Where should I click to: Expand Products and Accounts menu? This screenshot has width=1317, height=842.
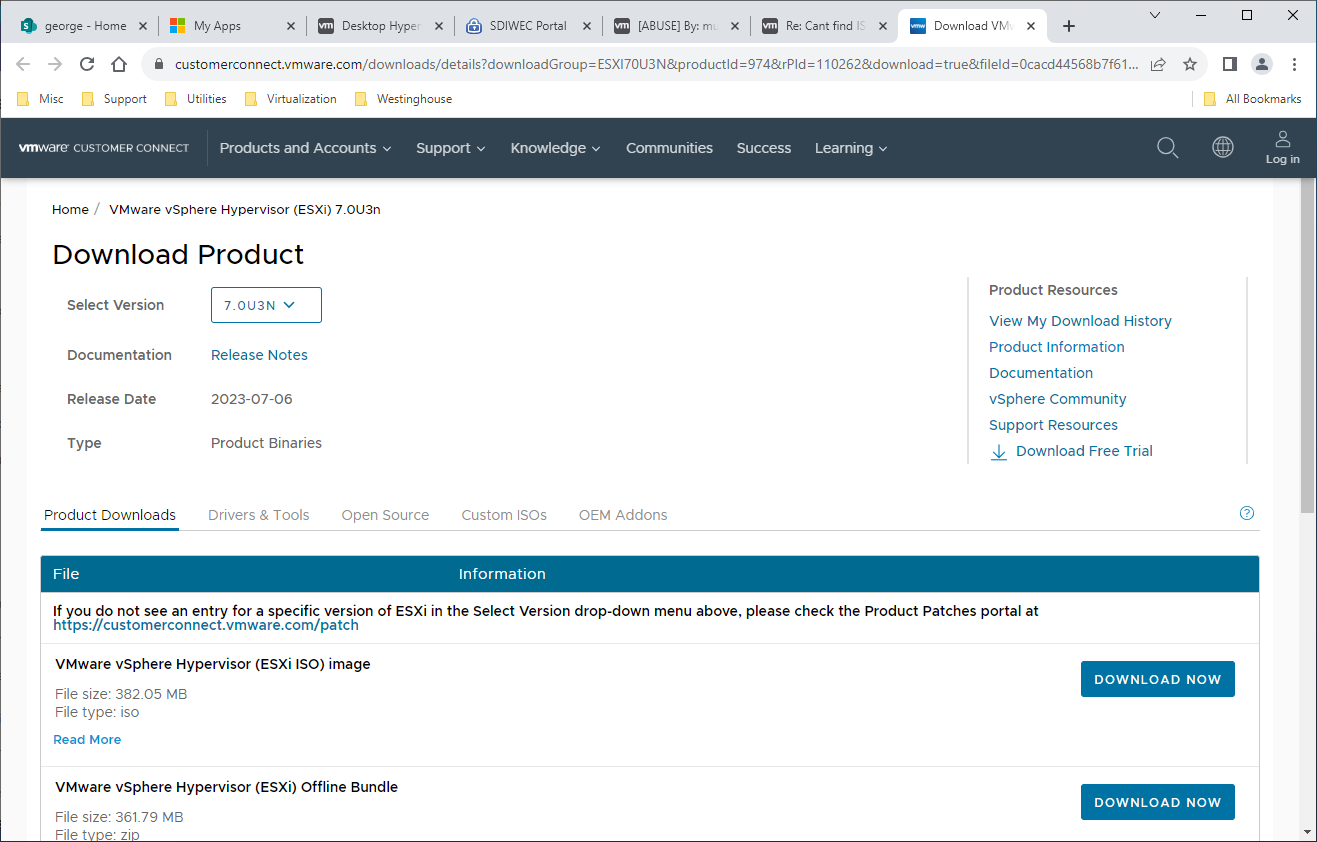(x=305, y=148)
